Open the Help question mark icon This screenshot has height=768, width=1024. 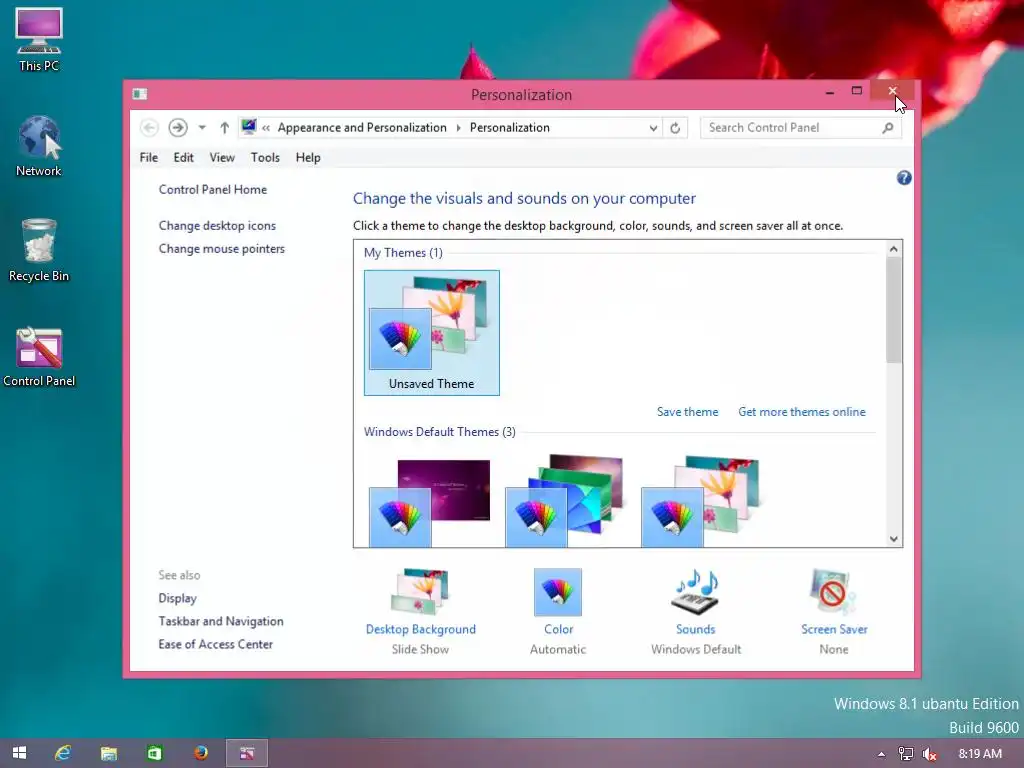904,178
